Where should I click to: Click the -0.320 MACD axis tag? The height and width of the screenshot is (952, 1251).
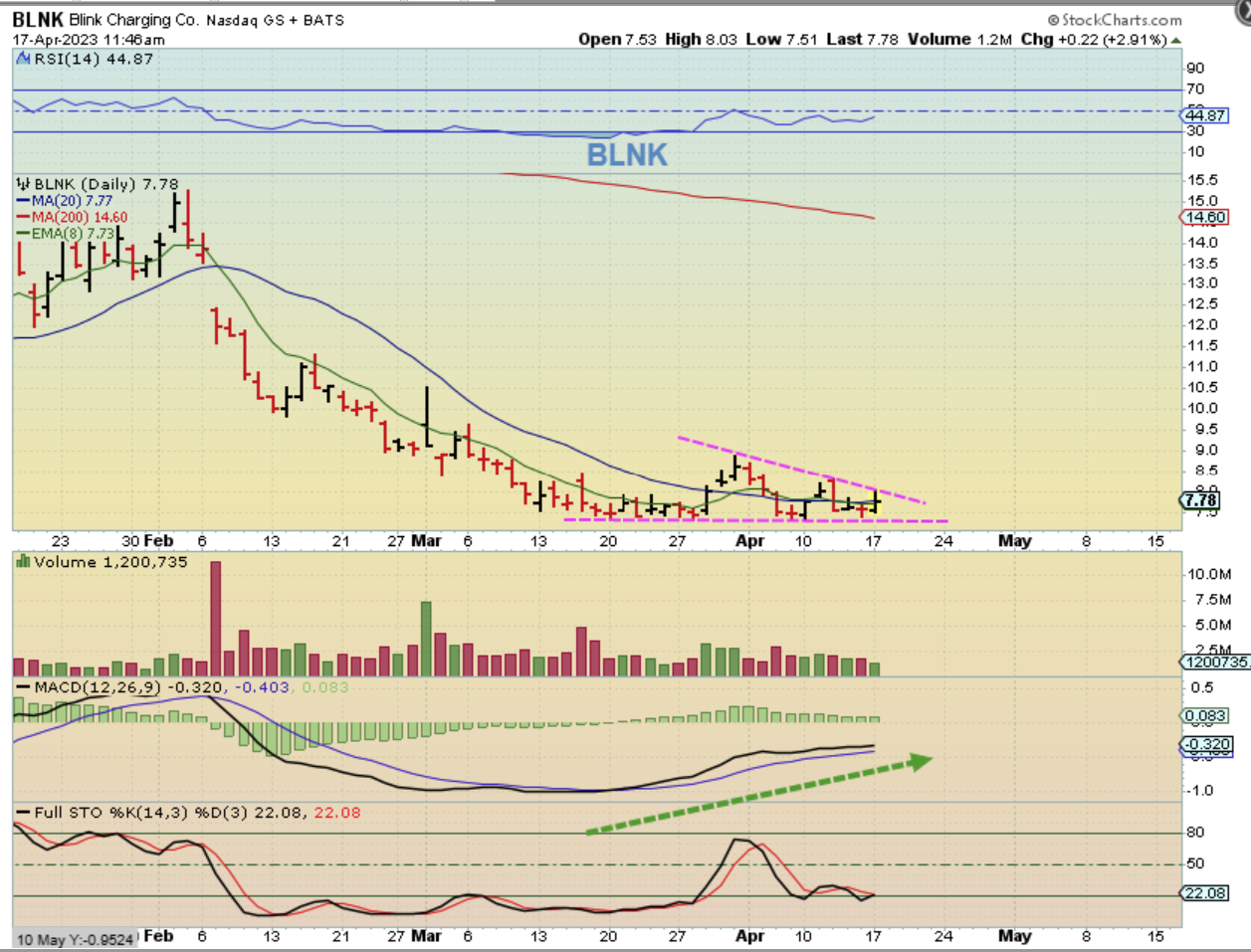coord(1205,744)
